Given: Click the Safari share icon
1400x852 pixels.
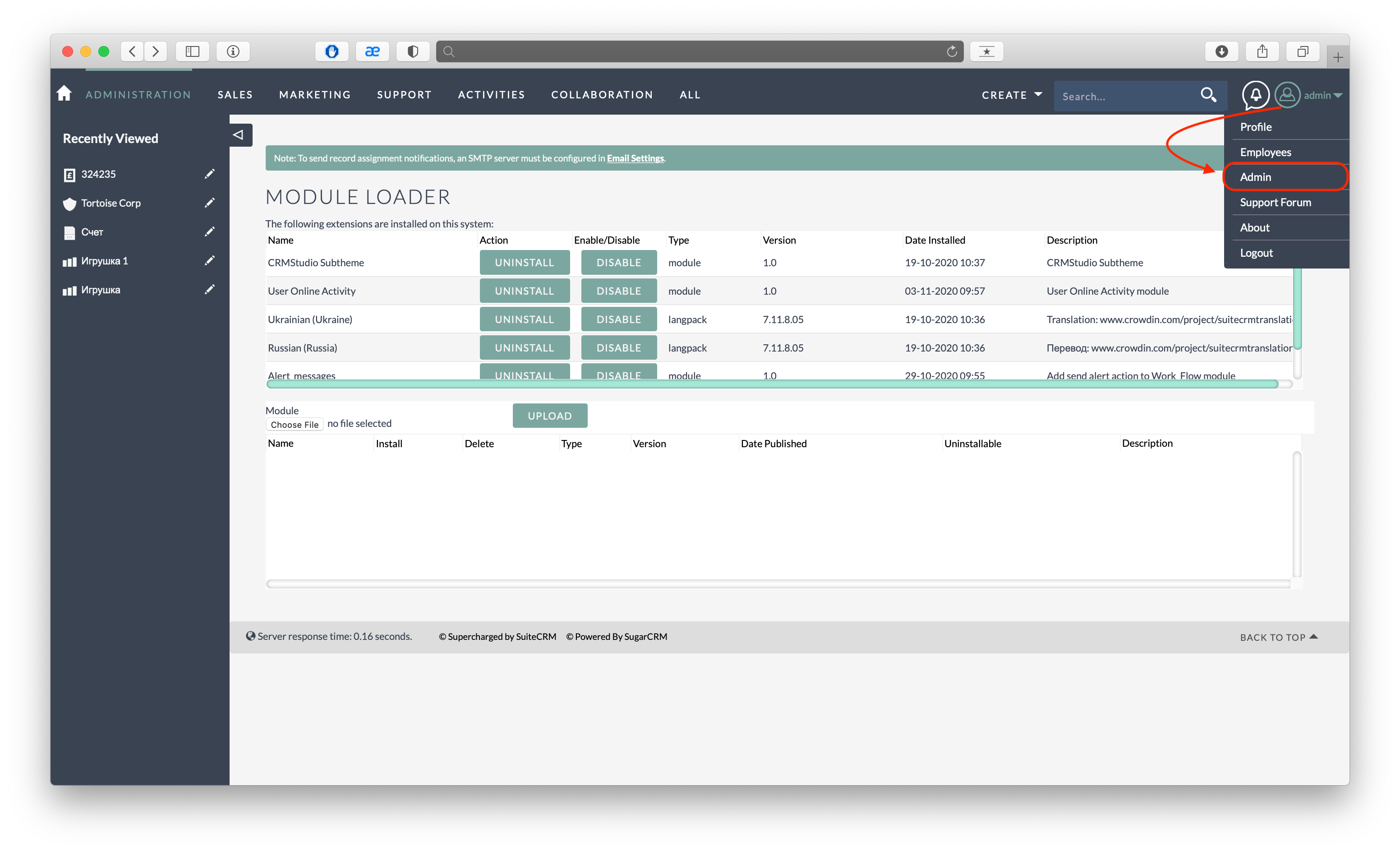Looking at the screenshot, I should 1262,51.
